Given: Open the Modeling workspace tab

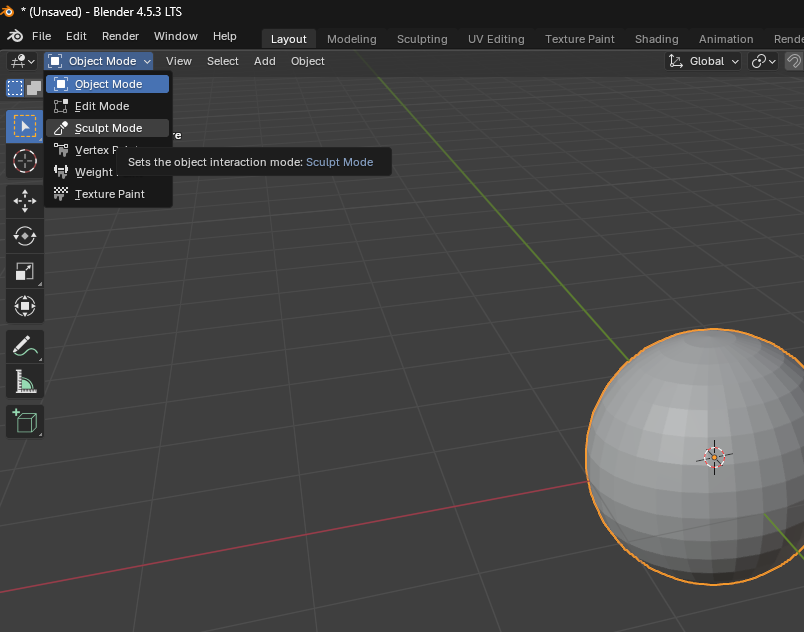Looking at the screenshot, I should click(351, 39).
